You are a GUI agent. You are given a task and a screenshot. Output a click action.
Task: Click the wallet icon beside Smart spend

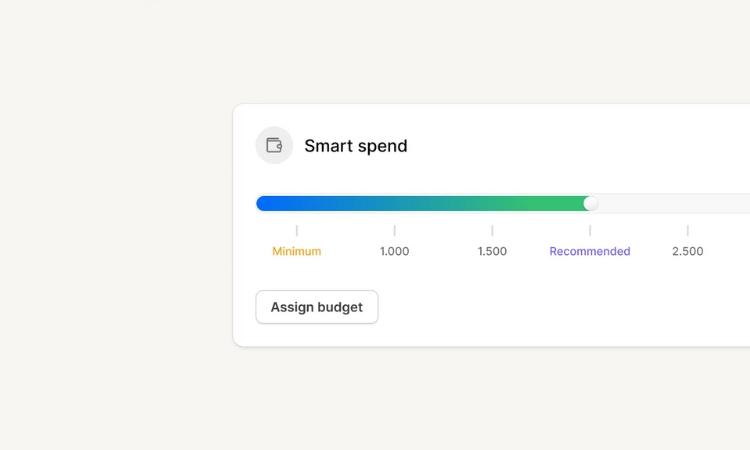point(274,145)
